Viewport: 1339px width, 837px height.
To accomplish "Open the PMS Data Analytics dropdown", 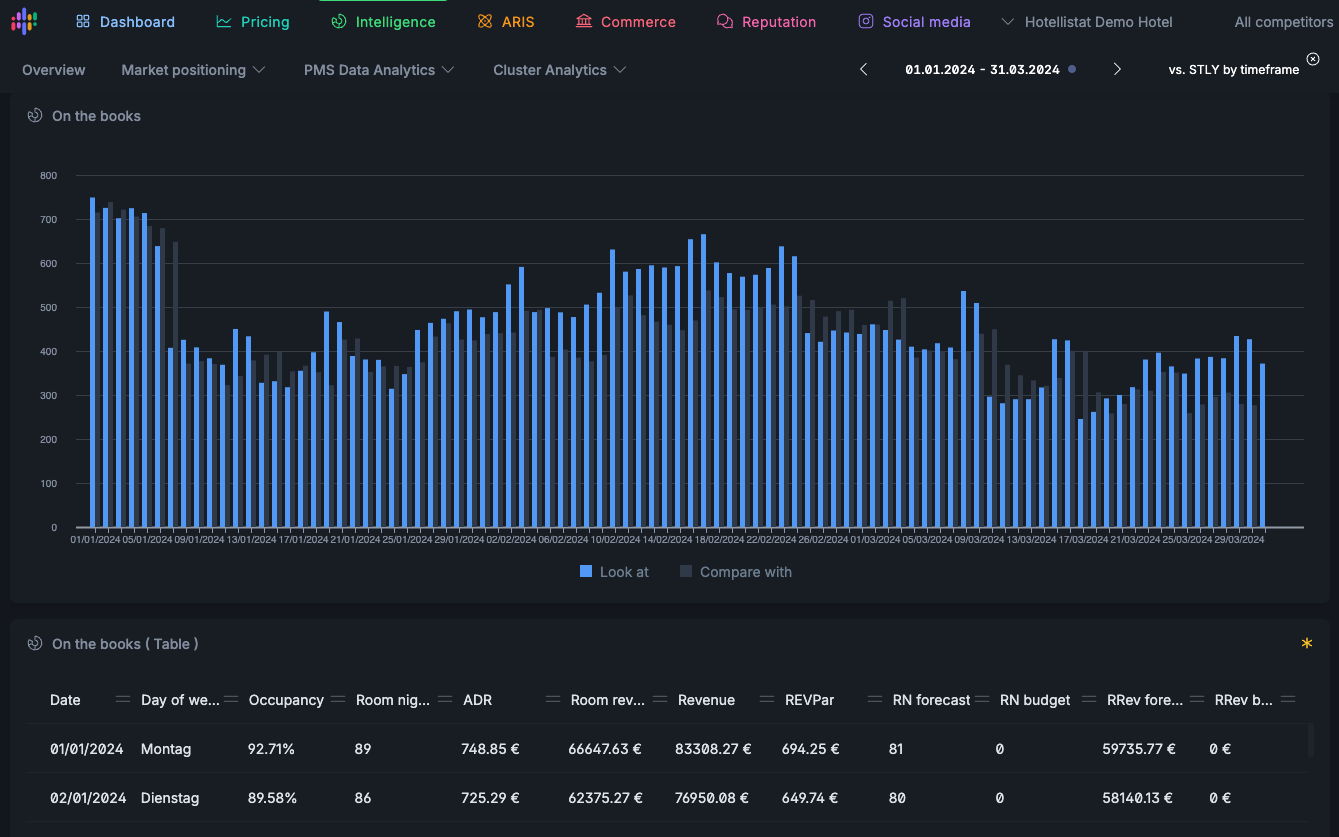I will [379, 70].
